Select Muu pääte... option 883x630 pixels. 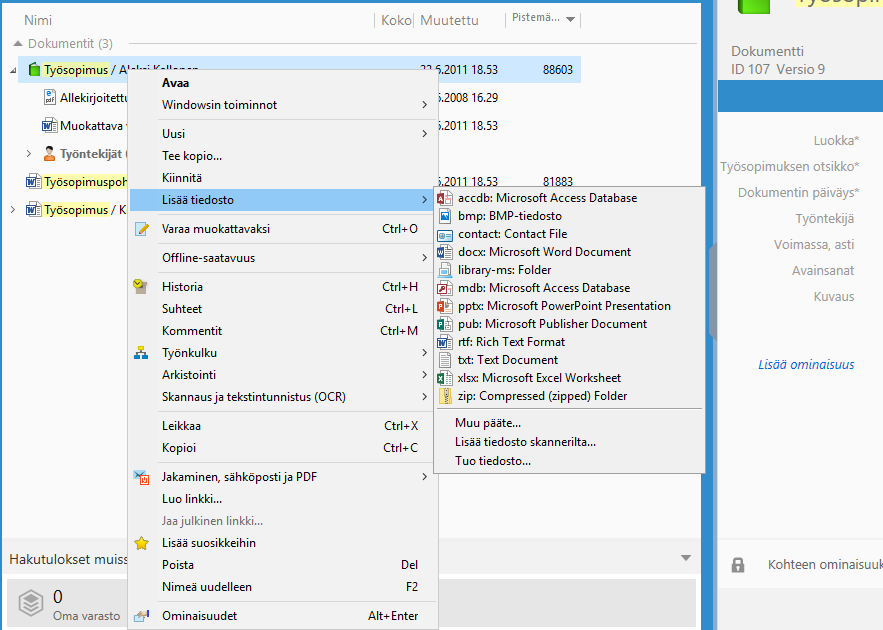[488, 423]
